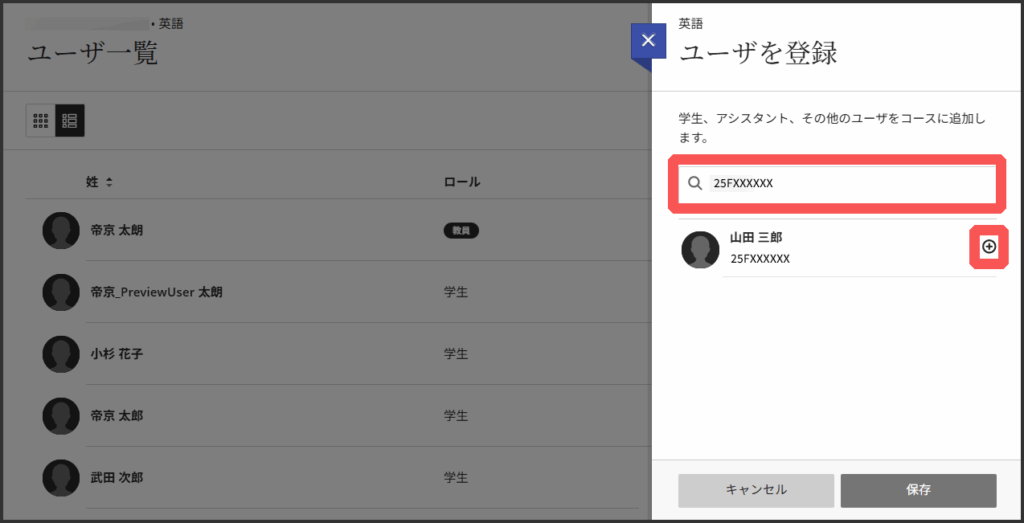Screen dimensions: 1024x523
Task: Click the 教員 role badge
Action: click(x=461, y=231)
